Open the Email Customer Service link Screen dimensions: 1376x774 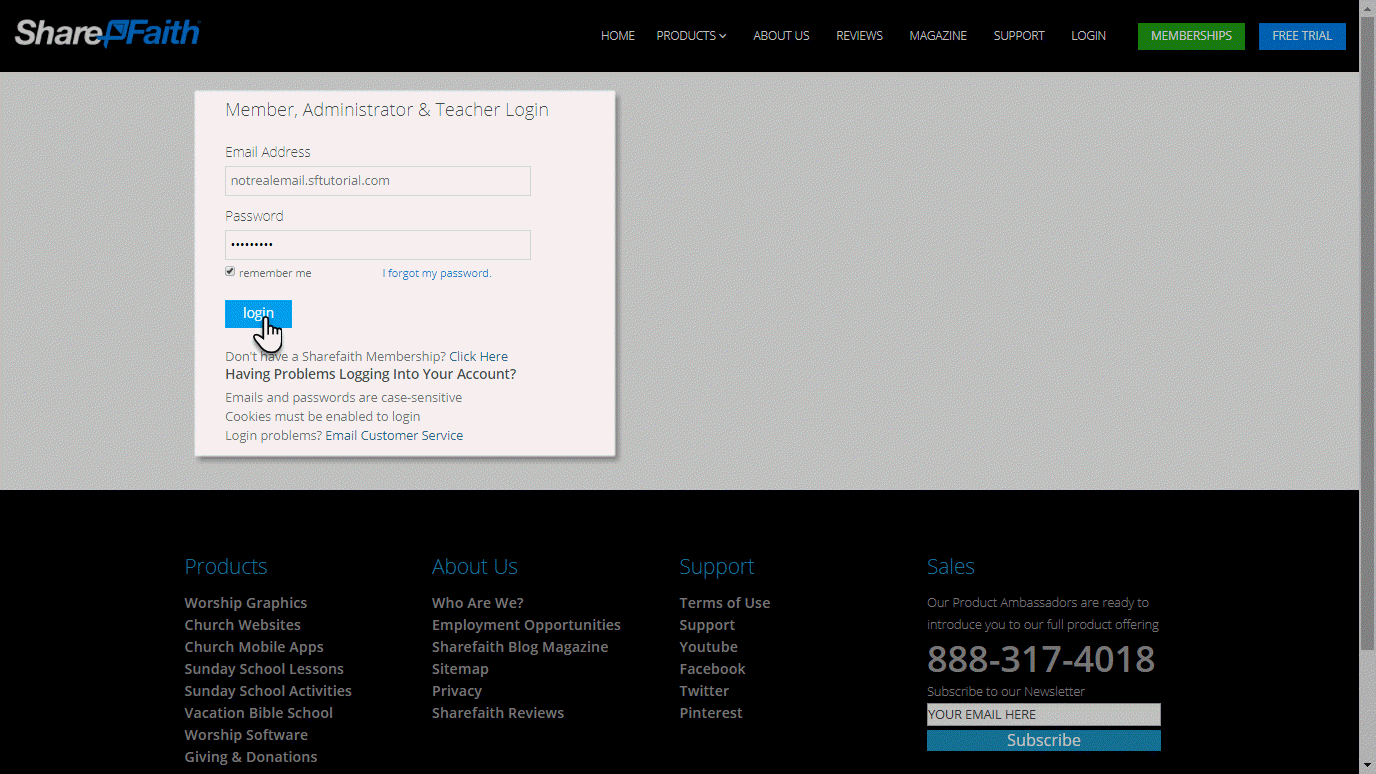click(x=394, y=435)
